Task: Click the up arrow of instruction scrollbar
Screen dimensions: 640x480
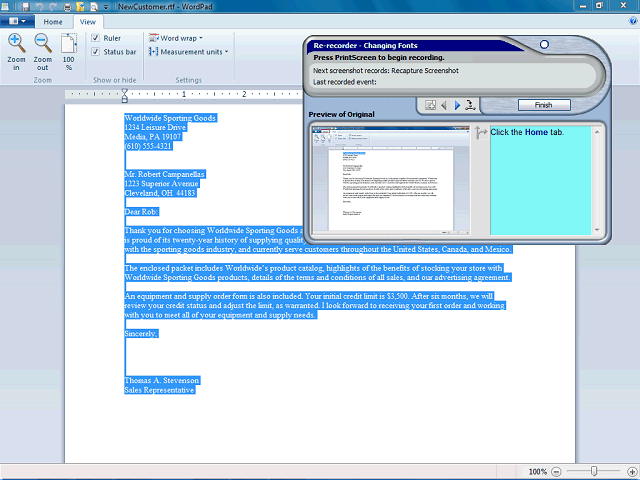Action: [x=597, y=132]
